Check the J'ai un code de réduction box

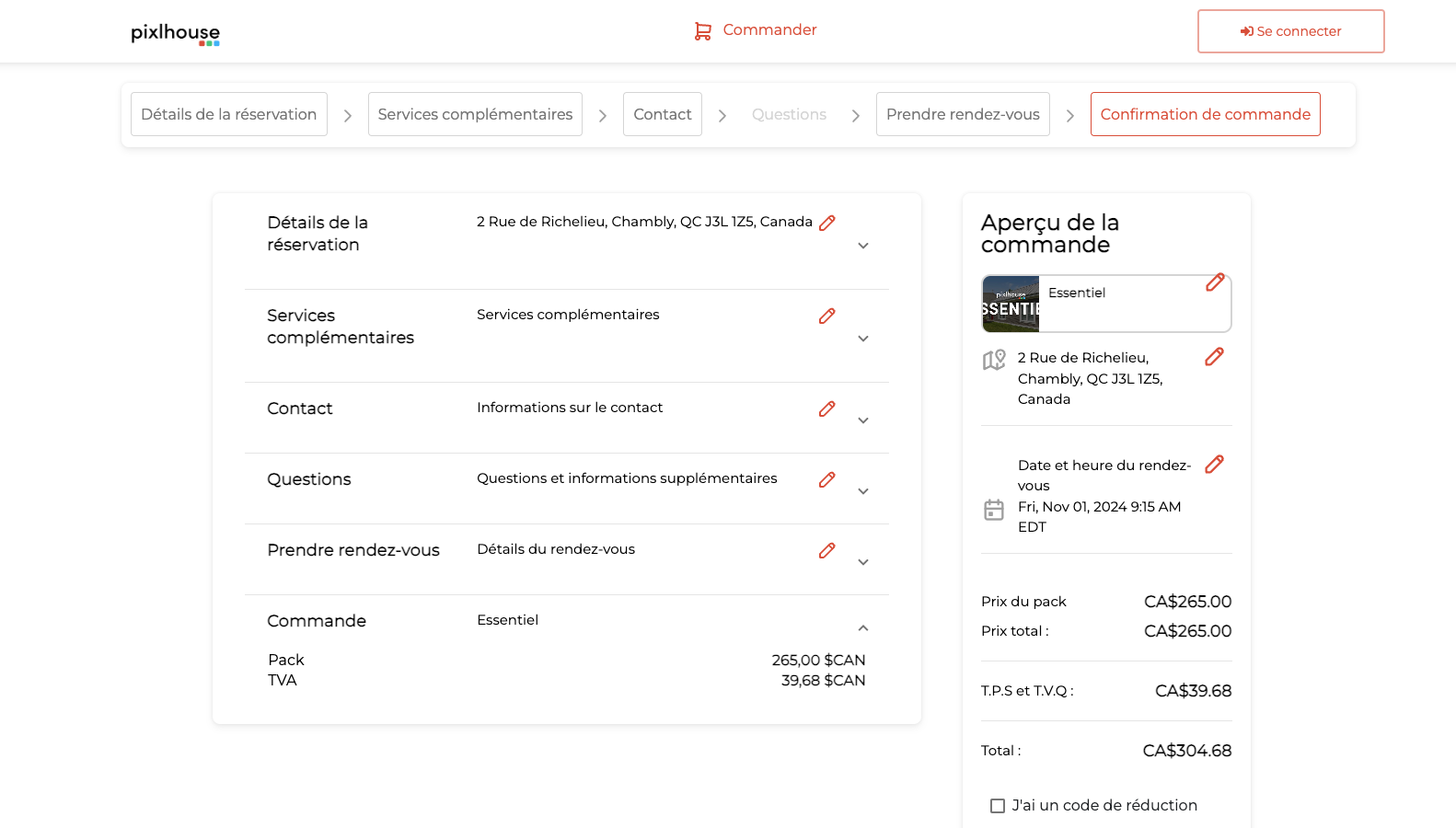coord(998,806)
